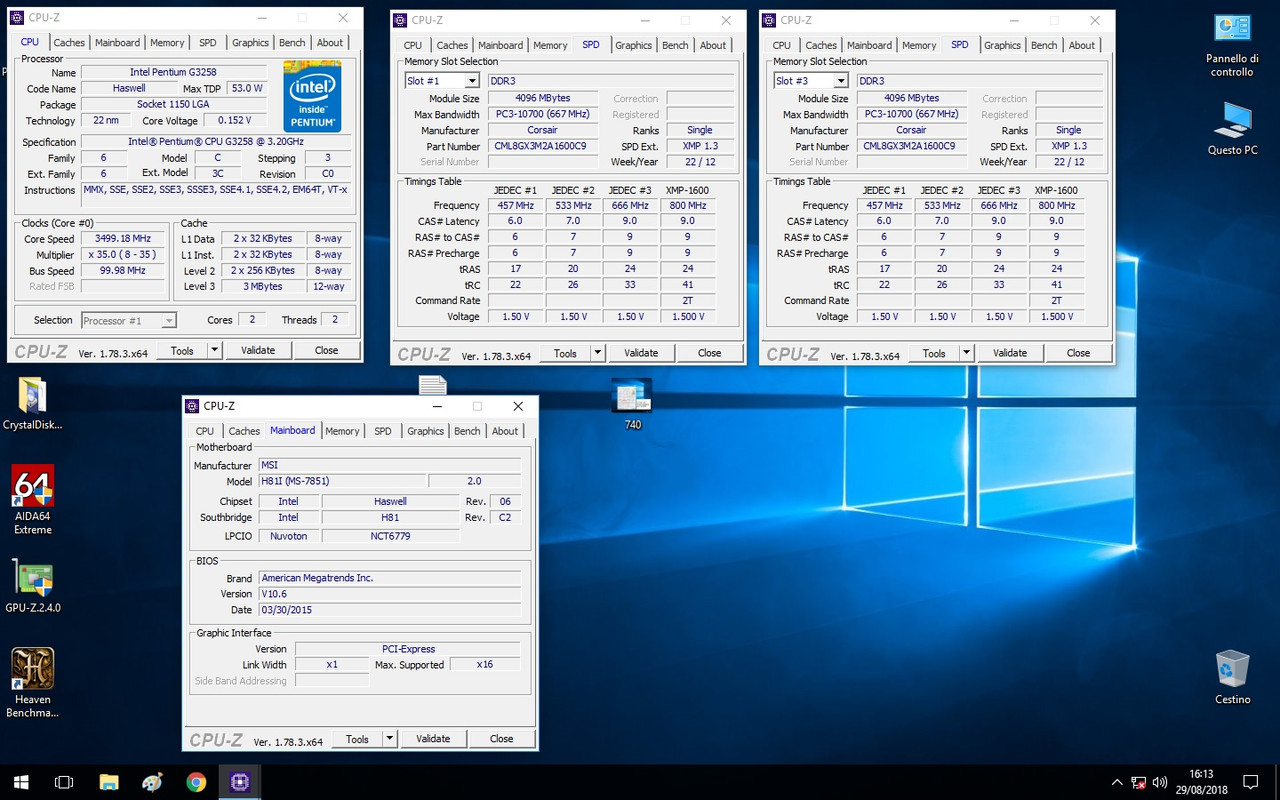Open Bench tab in Slot #3 window
Viewport: 1280px width, 800px height.
point(1044,46)
